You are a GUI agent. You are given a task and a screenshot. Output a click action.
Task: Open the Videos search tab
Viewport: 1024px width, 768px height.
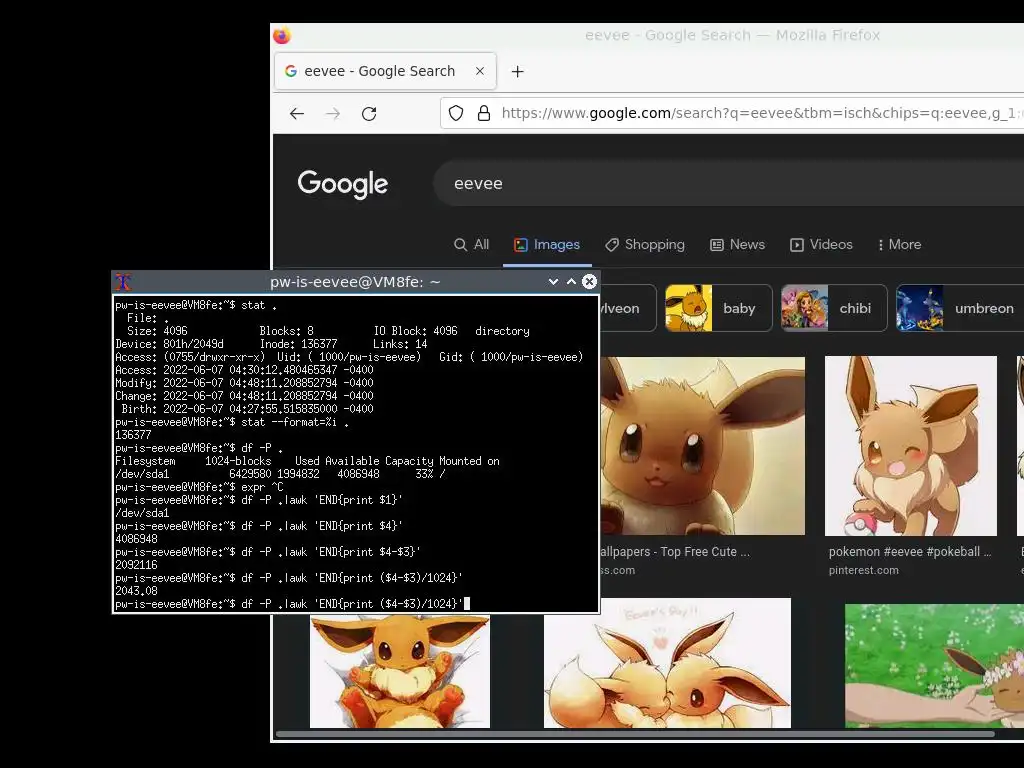pyautogui.click(x=822, y=244)
